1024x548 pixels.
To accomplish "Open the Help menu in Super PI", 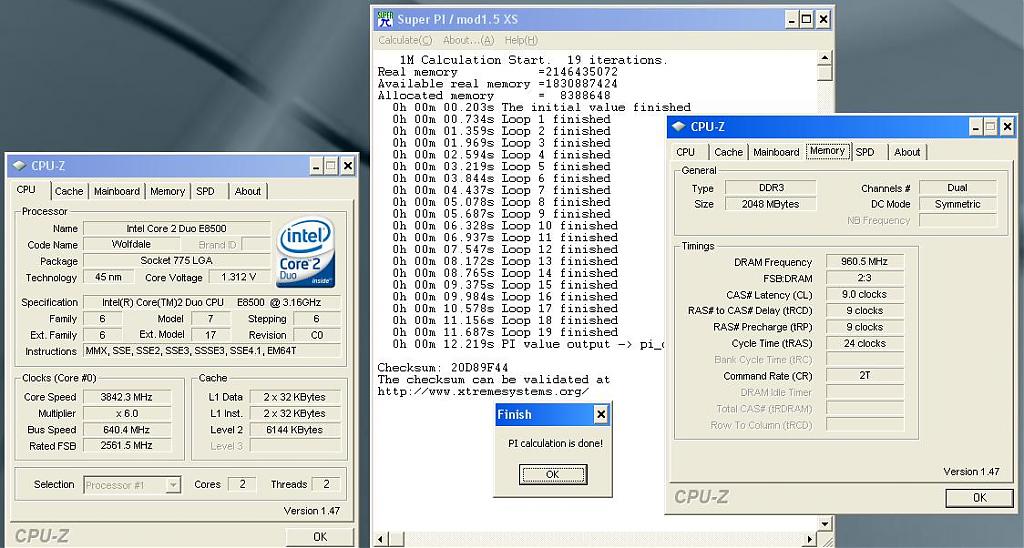I will coord(521,40).
